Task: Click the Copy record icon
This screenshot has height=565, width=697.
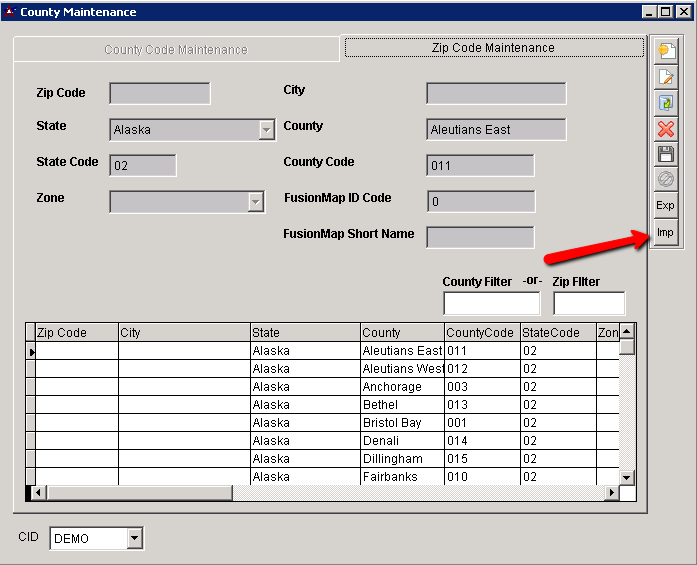Action: coord(665,103)
